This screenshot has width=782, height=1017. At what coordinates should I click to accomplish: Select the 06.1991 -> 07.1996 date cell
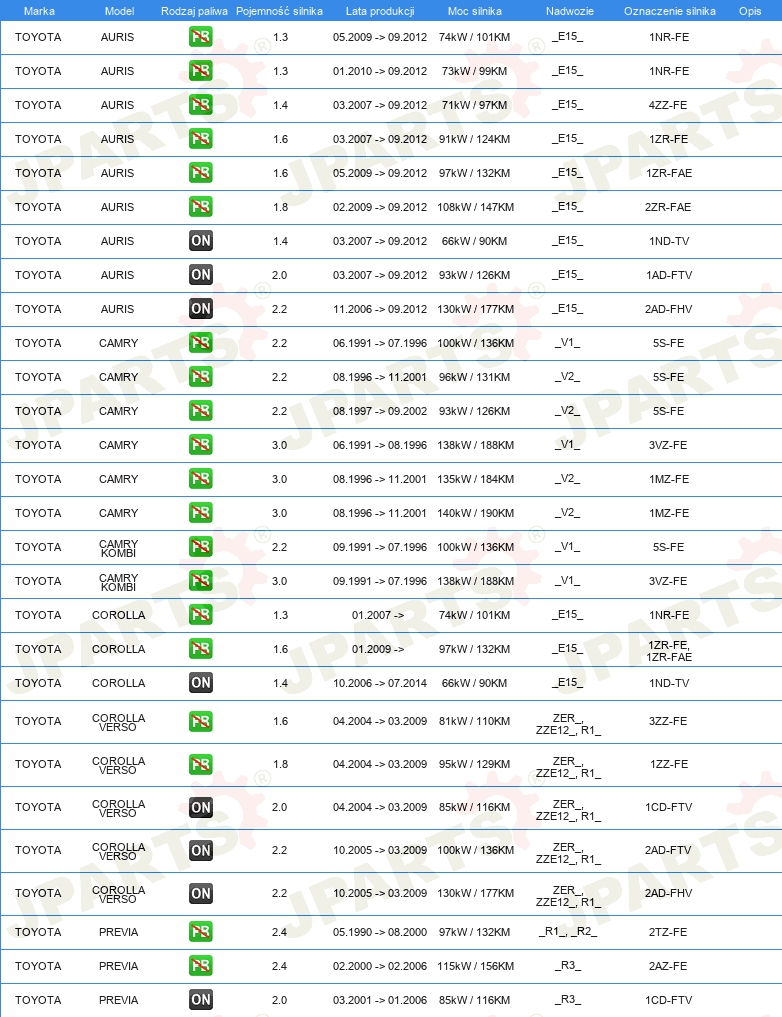(x=380, y=343)
